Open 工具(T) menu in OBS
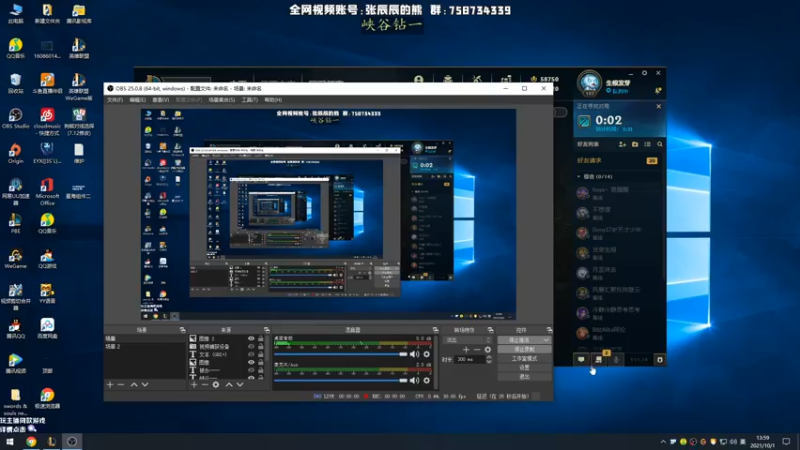Viewport: 800px width, 450px height. click(249, 100)
